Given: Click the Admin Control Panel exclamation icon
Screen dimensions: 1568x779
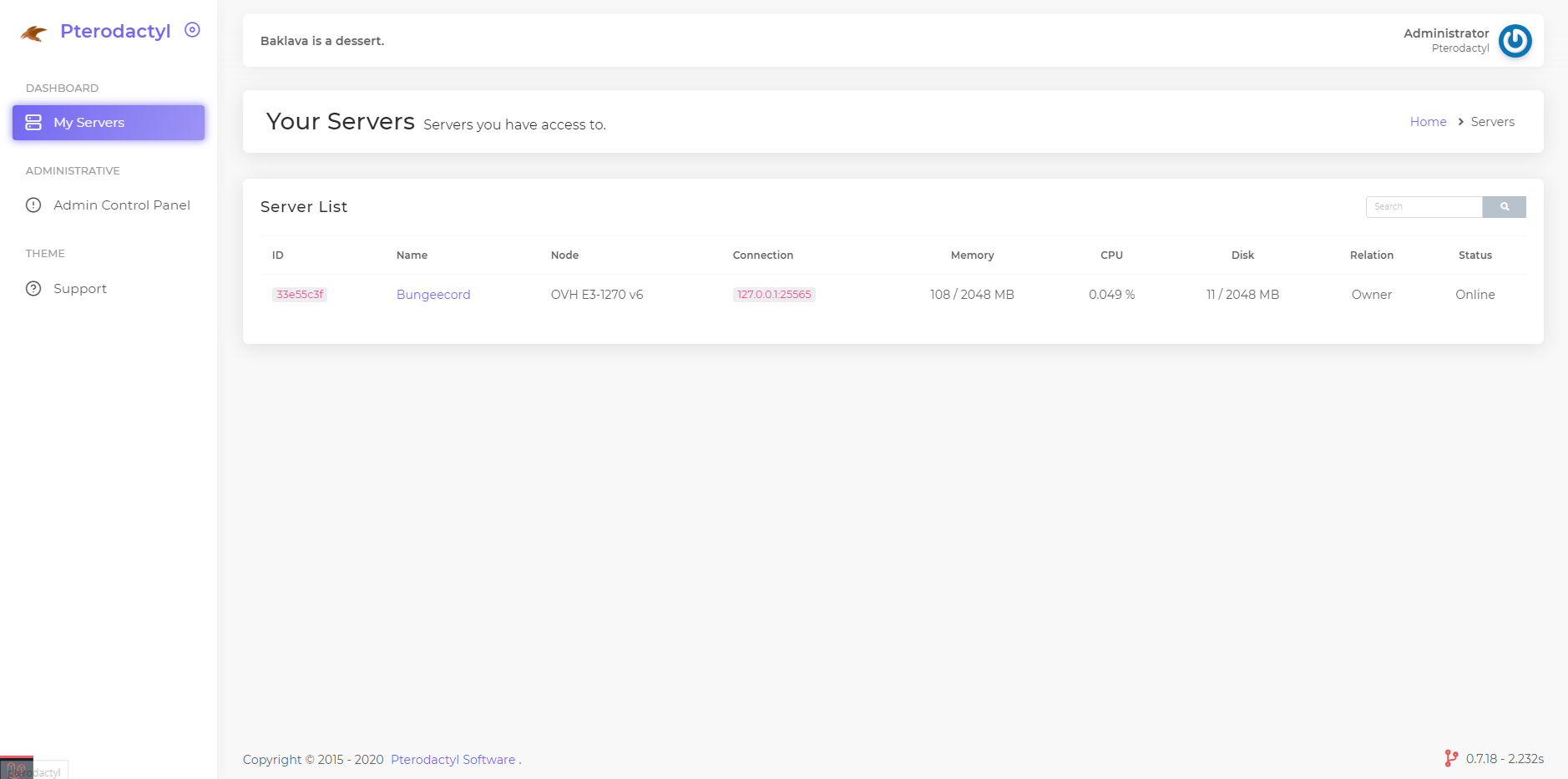Looking at the screenshot, I should [33, 205].
